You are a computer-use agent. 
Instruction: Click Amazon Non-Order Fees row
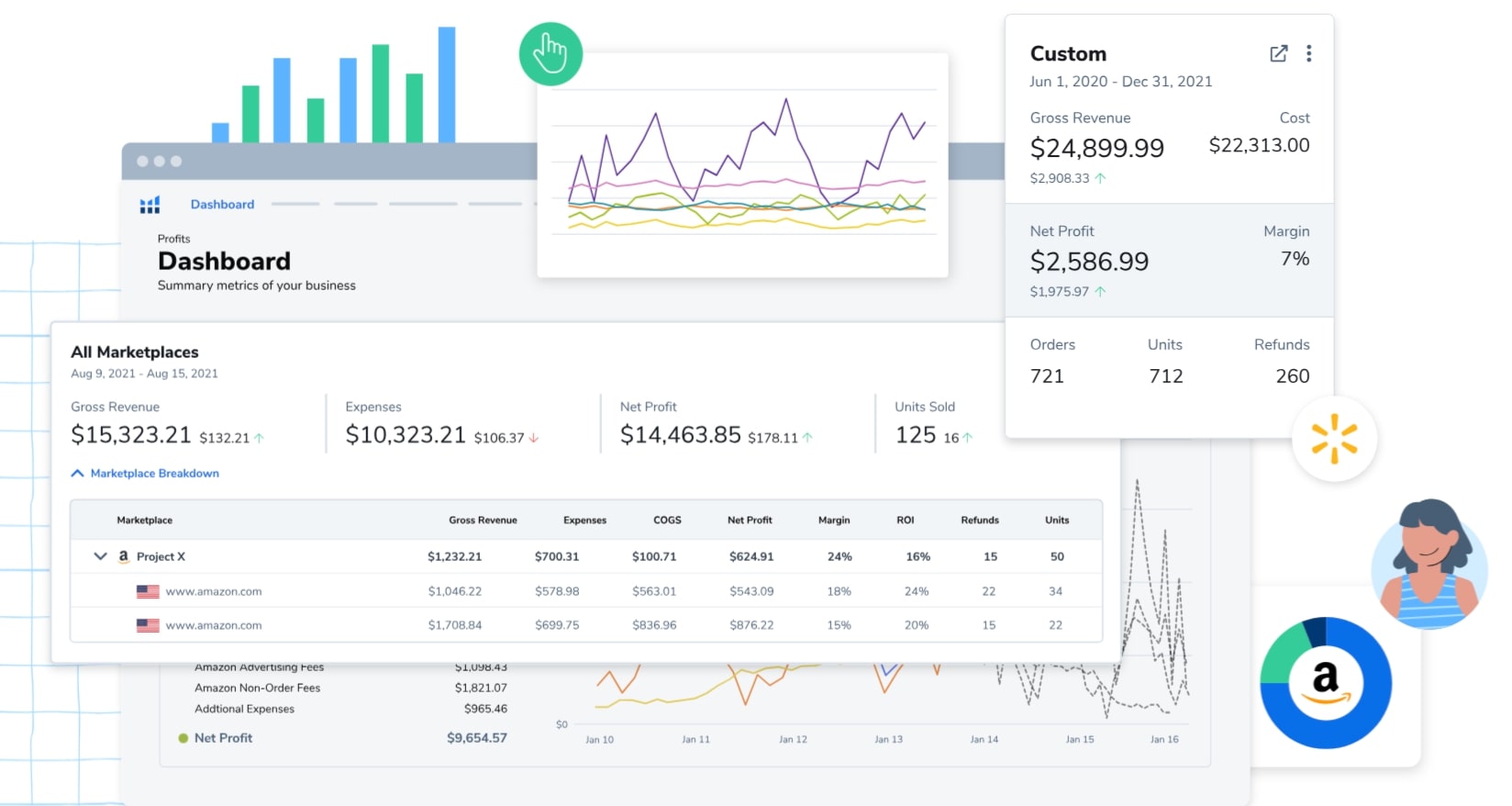[350, 688]
